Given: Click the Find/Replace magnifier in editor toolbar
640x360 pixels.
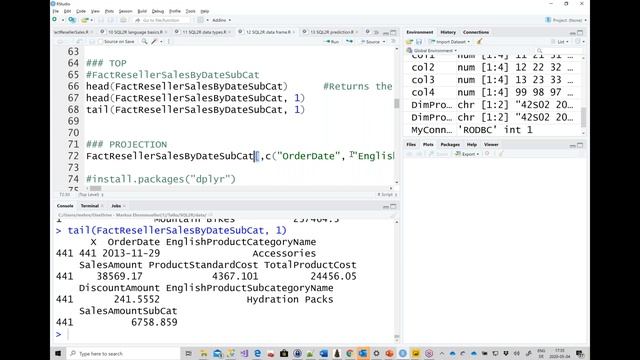Looking at the screenshot, I should pyautogui.click(x=144, y=42).
